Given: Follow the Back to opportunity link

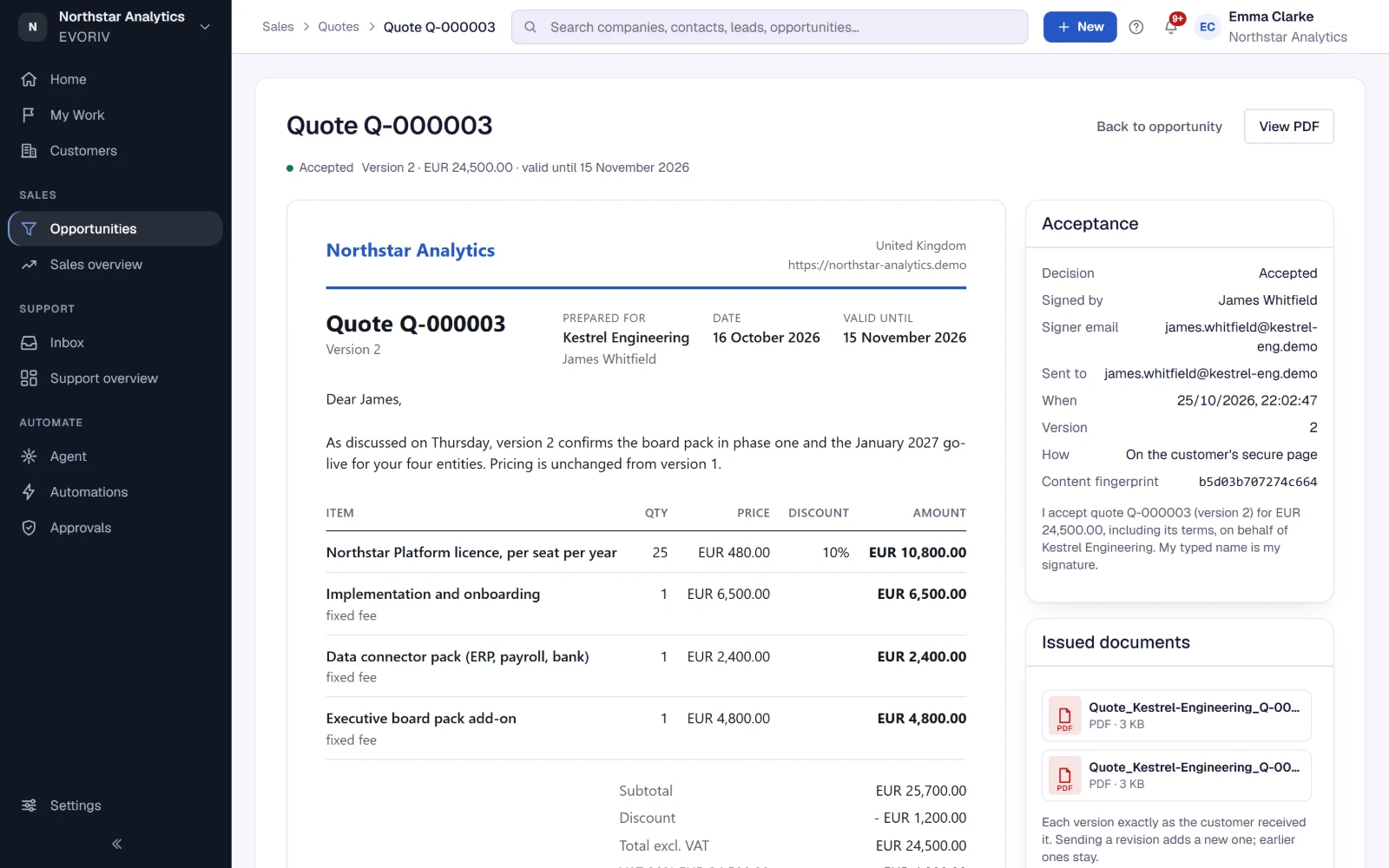Looking at the screenshot, I should [x=1159, y=126].
